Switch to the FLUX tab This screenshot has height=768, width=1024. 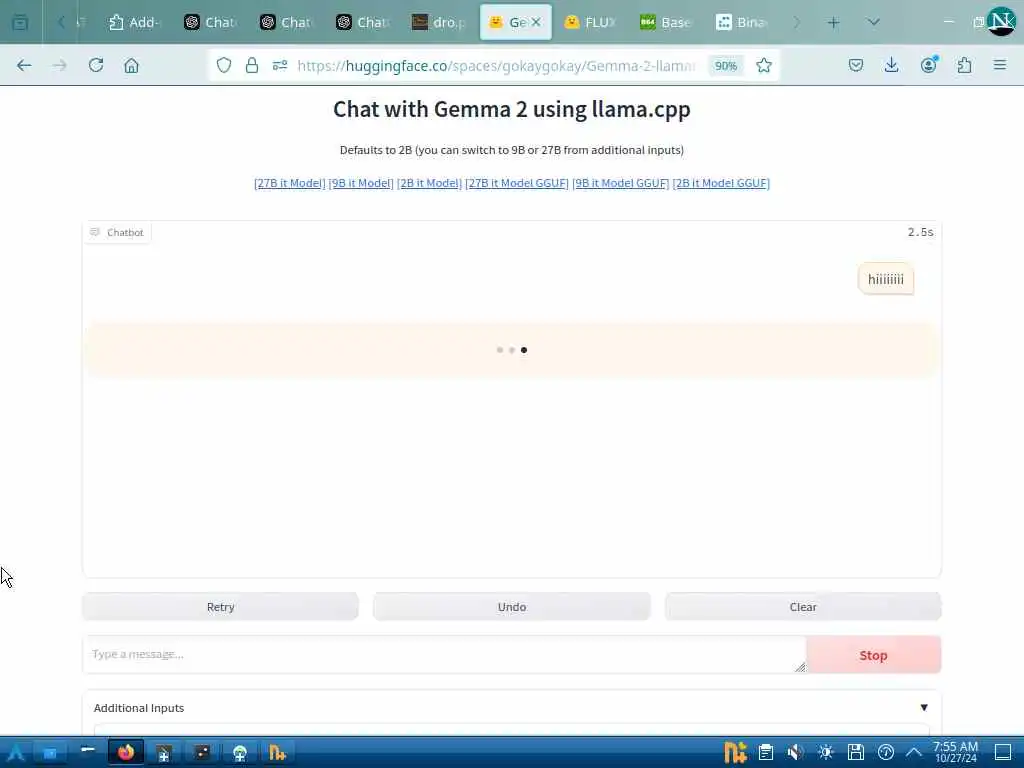(590, 22)
